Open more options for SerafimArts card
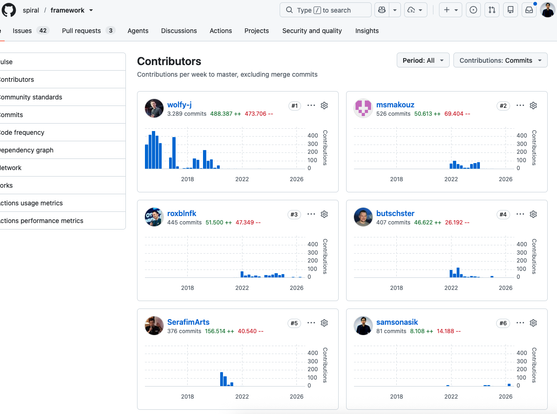The image size is (557, 414). point(311,323)
